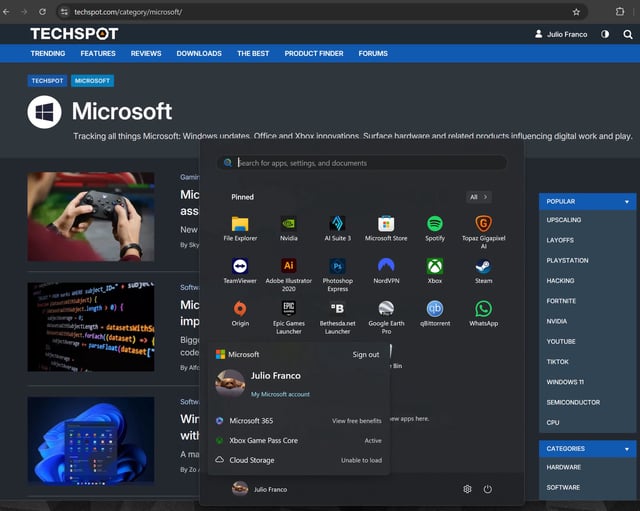Sign out of Microsoft account
This screenshot has height=511, width=640.
[x=366, y=355]
